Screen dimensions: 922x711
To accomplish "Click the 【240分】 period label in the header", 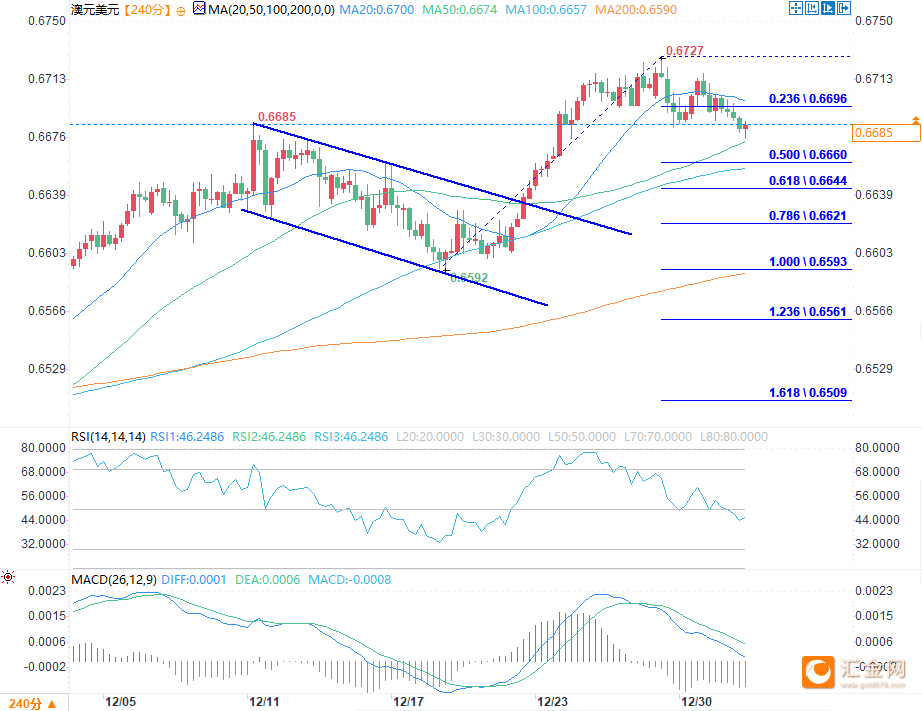I will tap(147, 10).
